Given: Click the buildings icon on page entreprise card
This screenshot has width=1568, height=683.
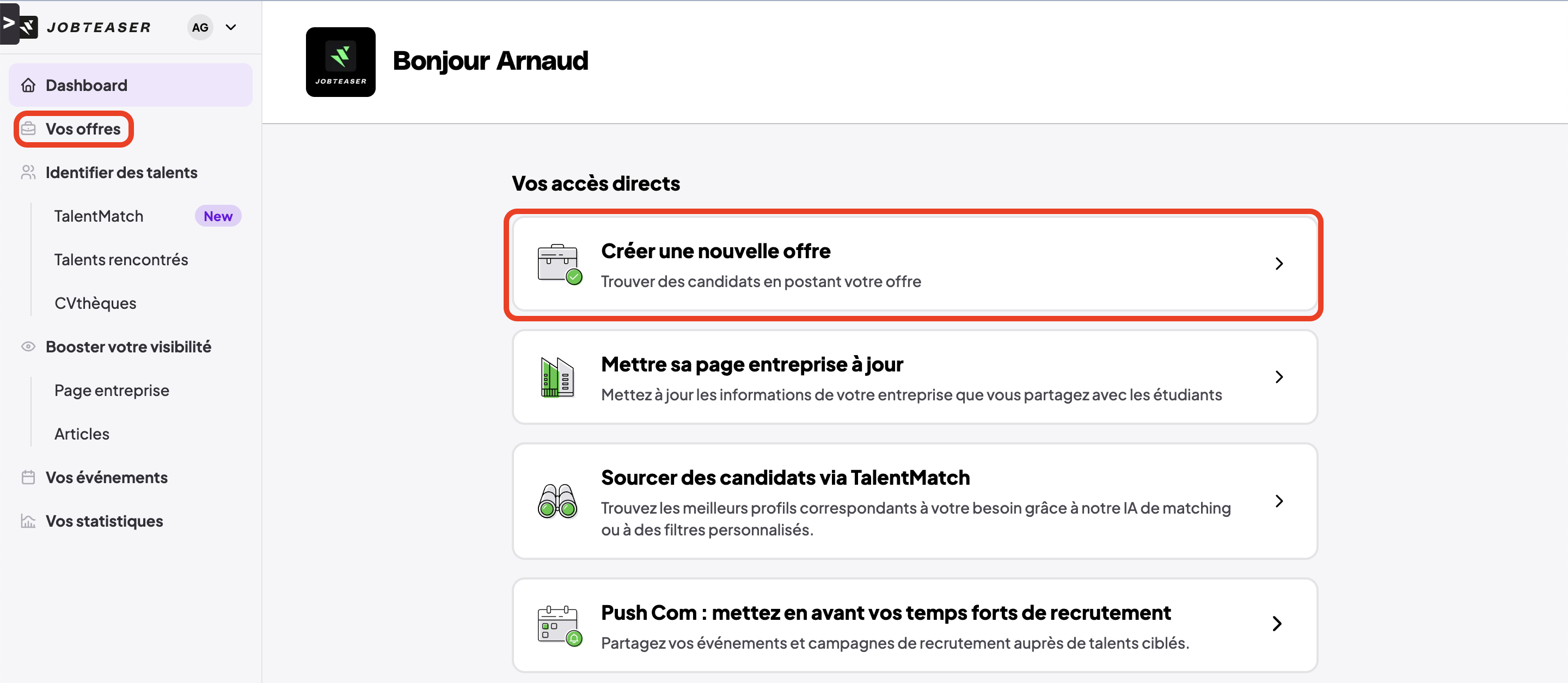Looking at the screenshot, I should 557,377.
